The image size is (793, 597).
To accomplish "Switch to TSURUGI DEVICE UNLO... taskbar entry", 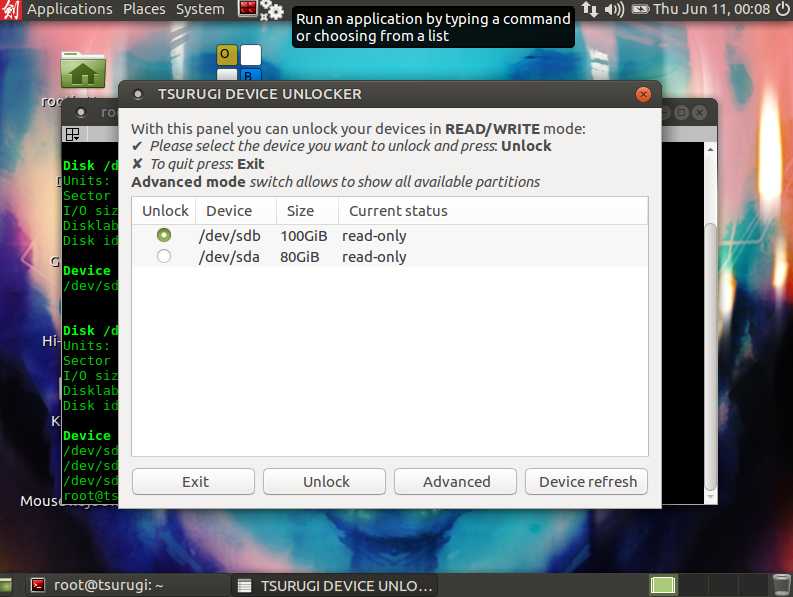I will tap(335, 585).
